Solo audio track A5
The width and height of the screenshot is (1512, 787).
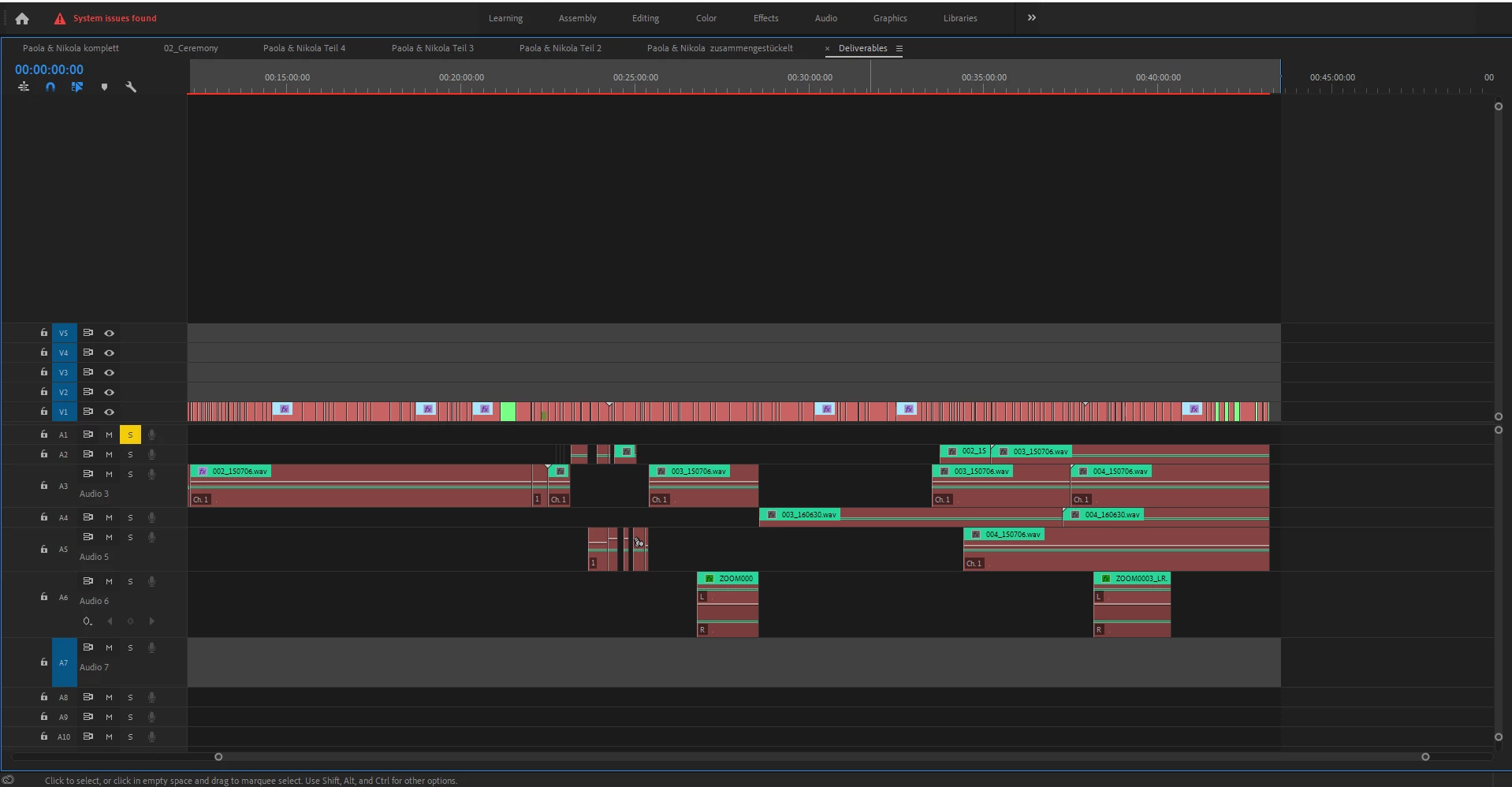(x=130, y=537)
